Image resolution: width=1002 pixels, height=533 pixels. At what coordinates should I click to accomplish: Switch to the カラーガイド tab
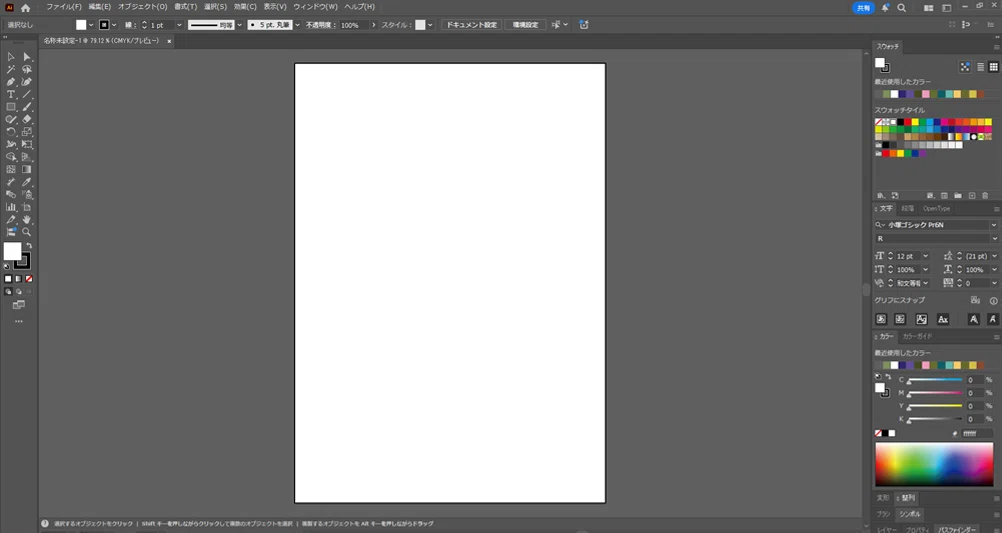917,336
